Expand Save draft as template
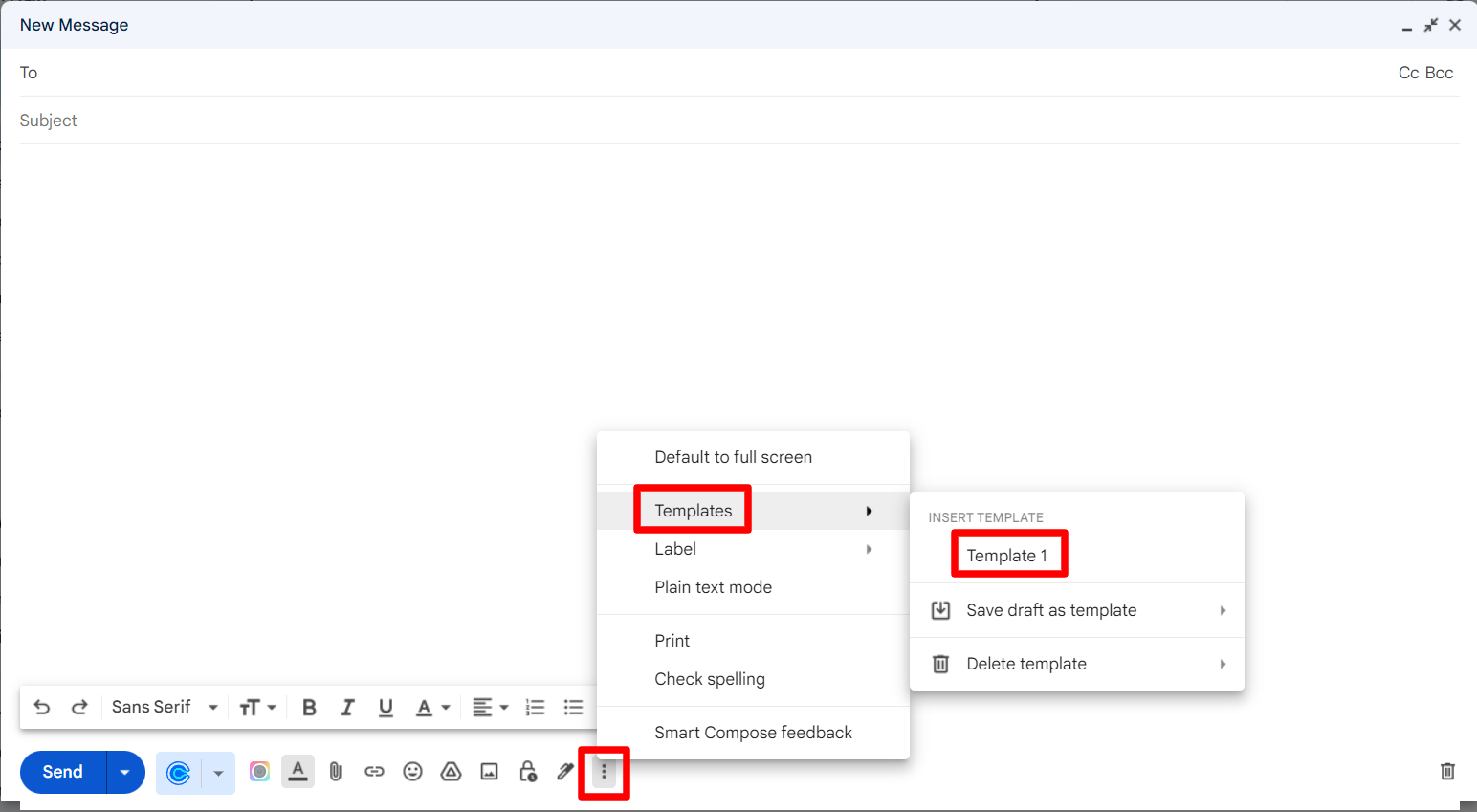 [1076, 610]
